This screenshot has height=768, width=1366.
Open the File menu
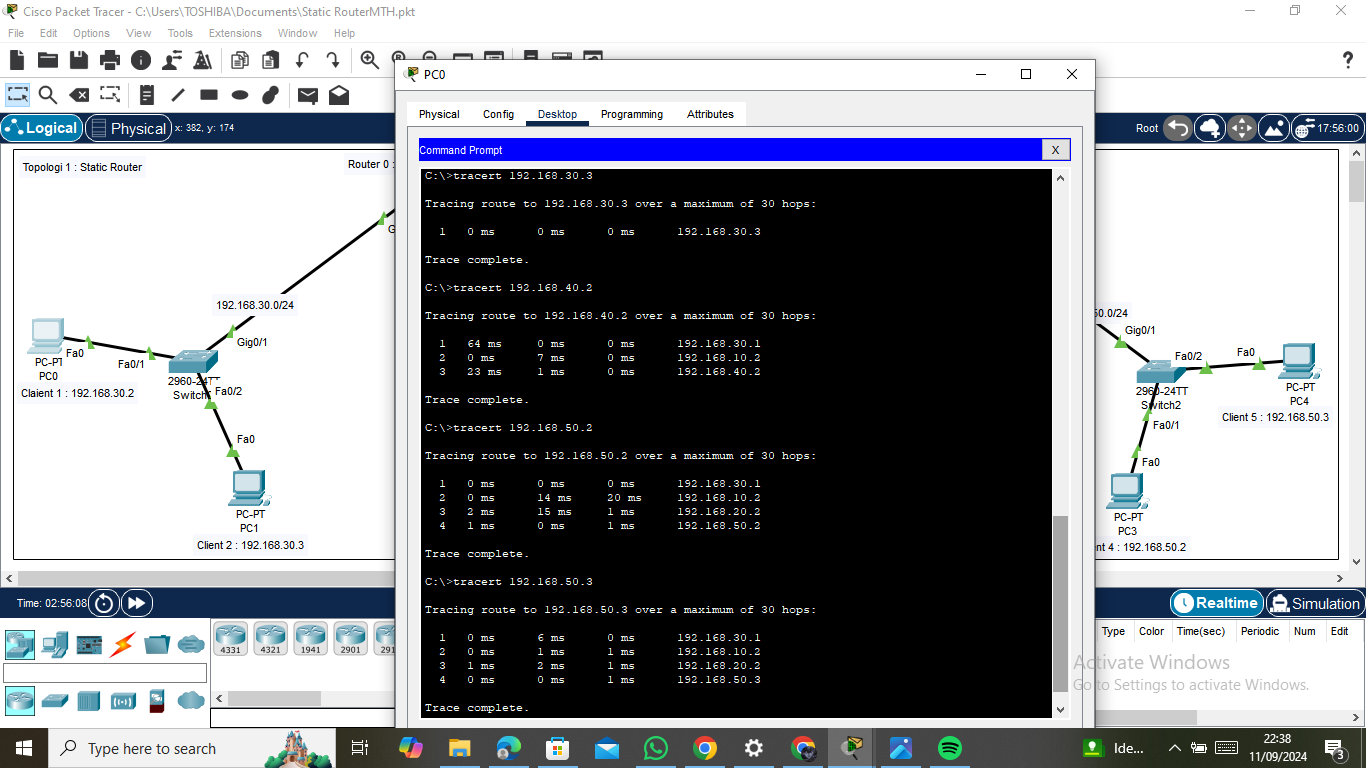[16, 33]
